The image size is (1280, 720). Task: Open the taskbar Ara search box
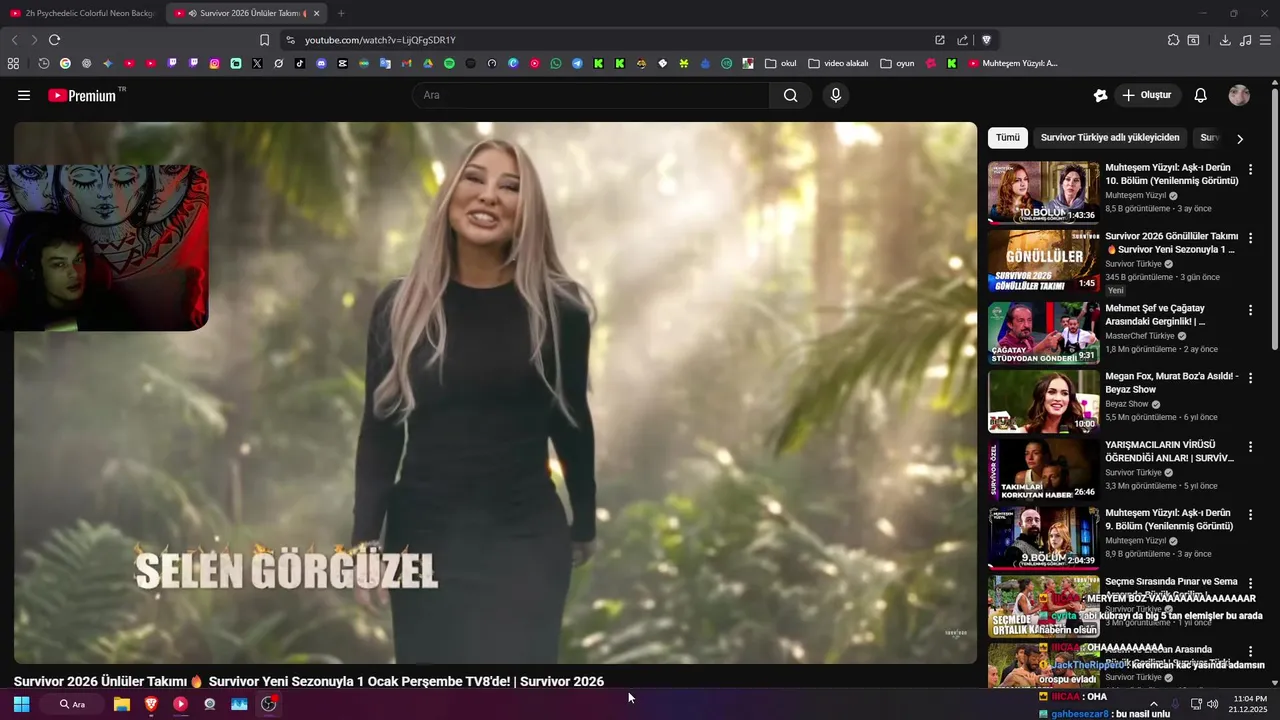pos(72,704)
